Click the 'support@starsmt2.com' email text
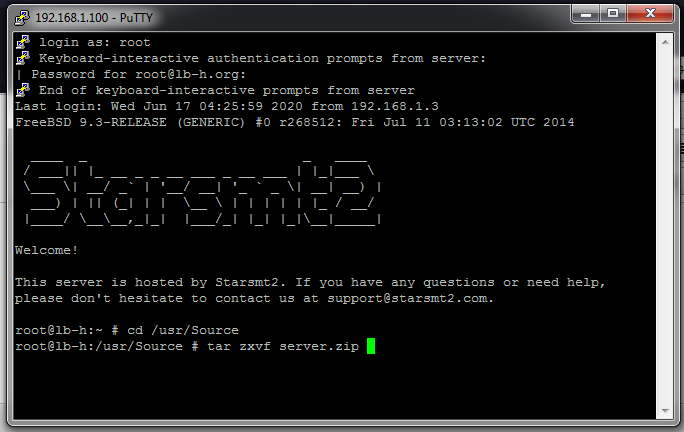Viewport: 684px width, 432px height. (407, 298)
